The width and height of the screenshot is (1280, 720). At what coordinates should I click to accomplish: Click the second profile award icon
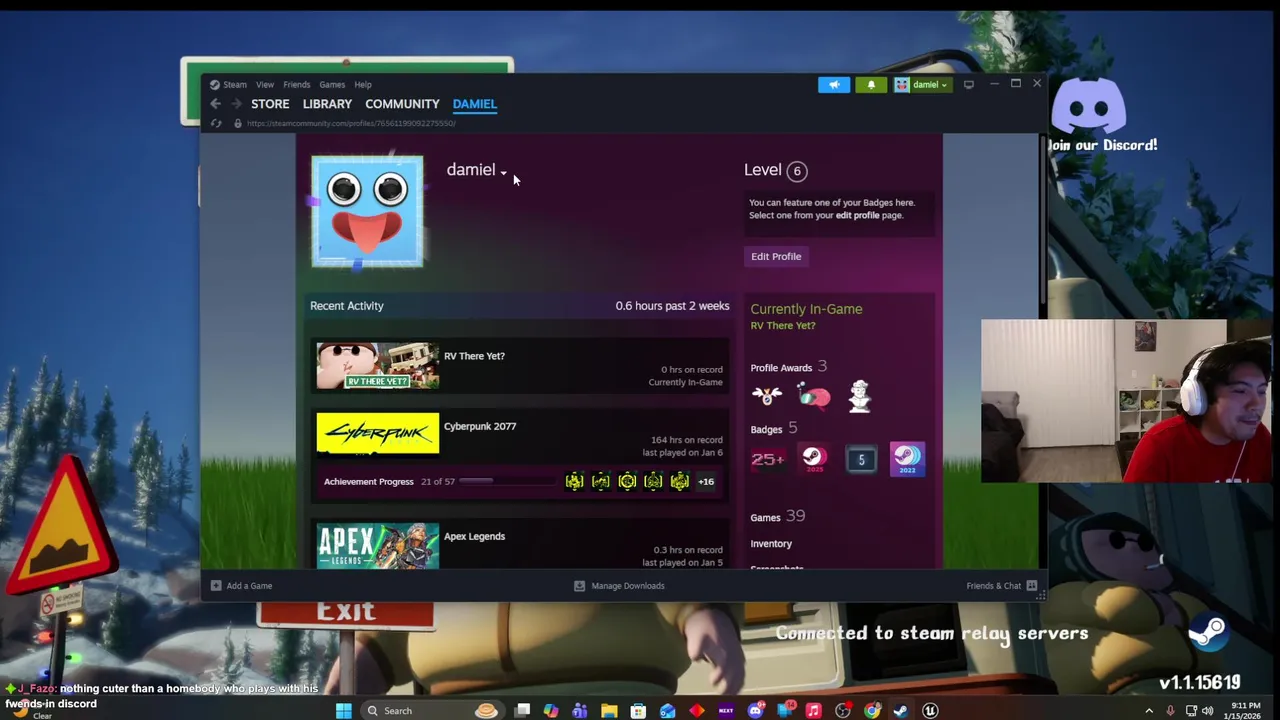pyautogui.click(x=814, y=397)
